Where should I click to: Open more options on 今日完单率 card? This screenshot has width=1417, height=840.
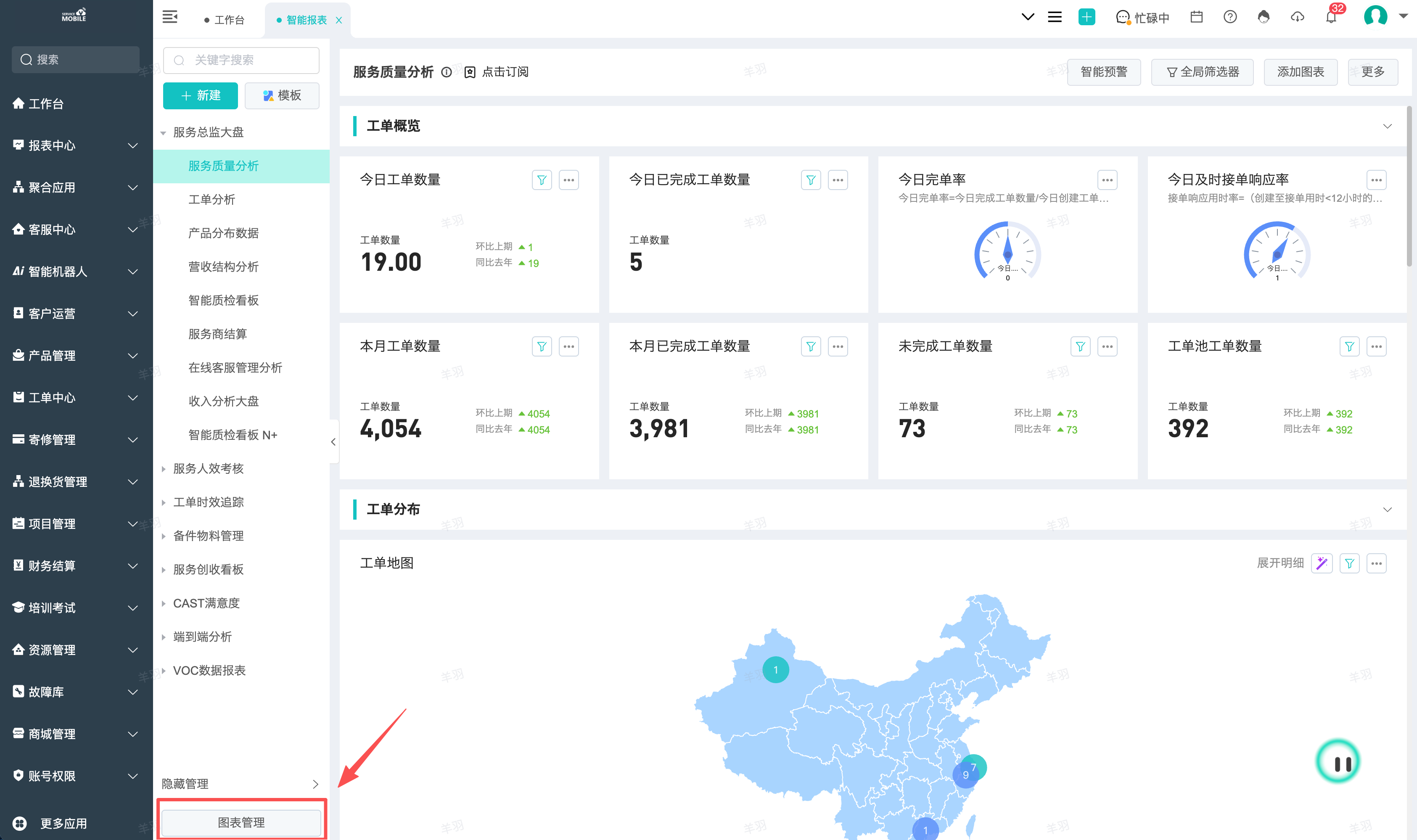(1108, 180)
